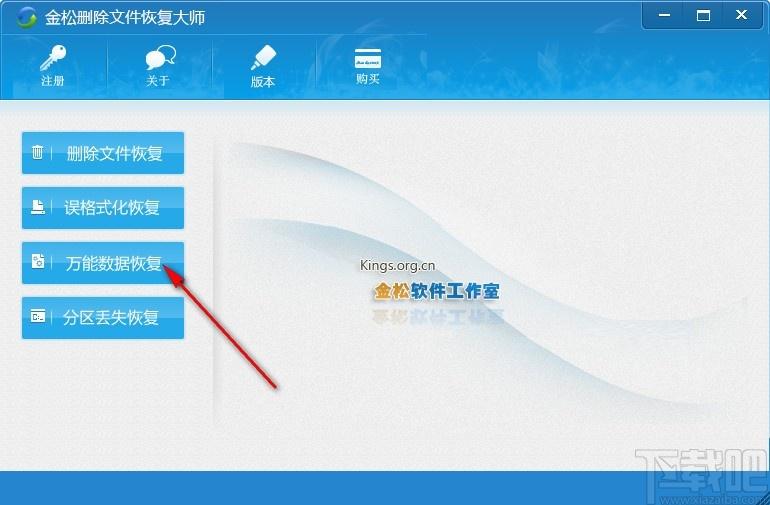
Task: Click the Kings.org.cn text
Action: pyautogui.click(x=397, y=266)
